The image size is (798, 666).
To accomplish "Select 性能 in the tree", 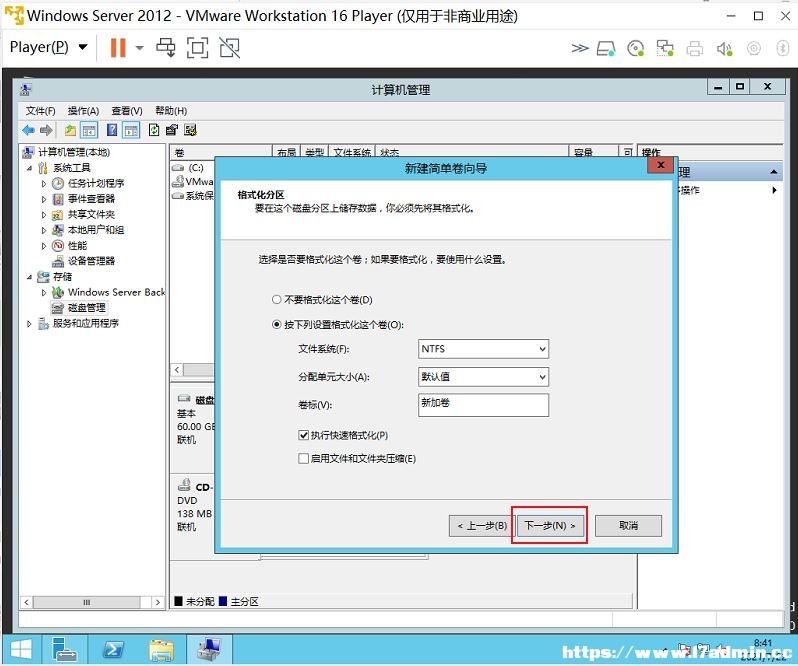I will [77, 246].
